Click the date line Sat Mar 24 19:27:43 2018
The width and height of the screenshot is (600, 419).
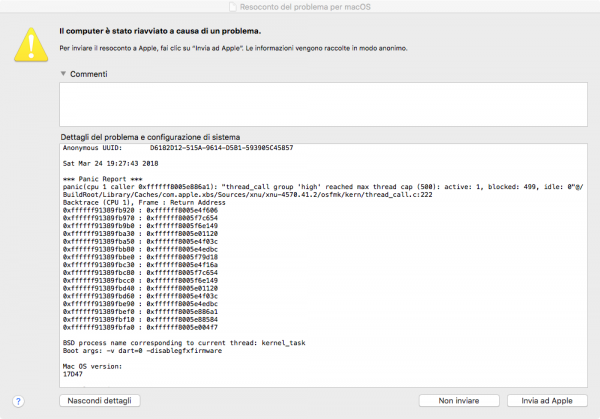111,163
